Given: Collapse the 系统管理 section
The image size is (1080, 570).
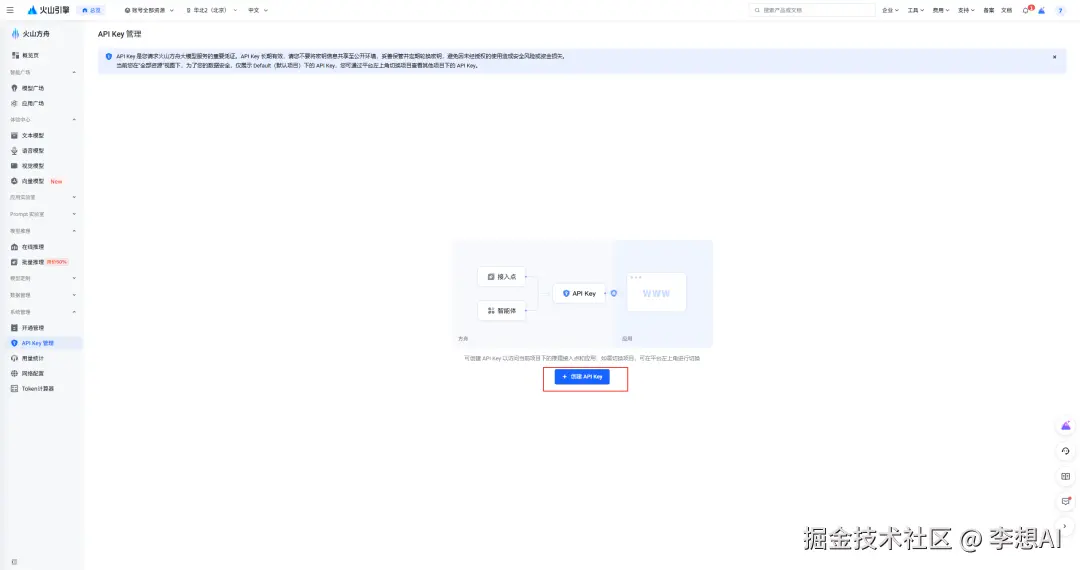Looking at the screenshot, I should (x=74, y=313).
